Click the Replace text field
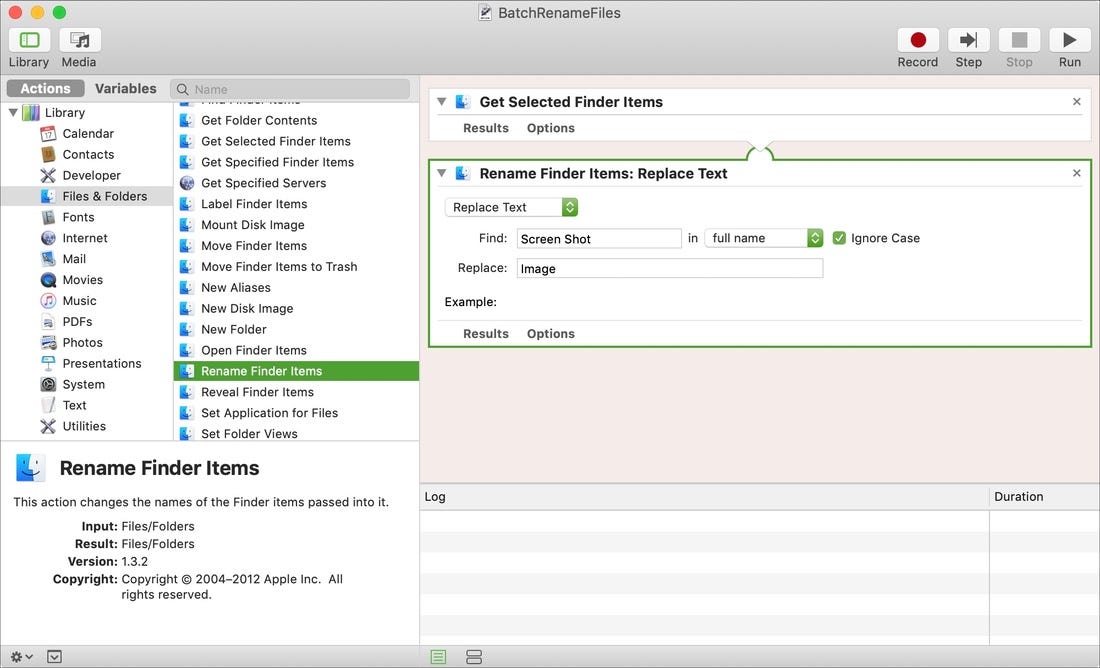Image resolution: width=1100 pixels, height=668 pixels. 670,268
